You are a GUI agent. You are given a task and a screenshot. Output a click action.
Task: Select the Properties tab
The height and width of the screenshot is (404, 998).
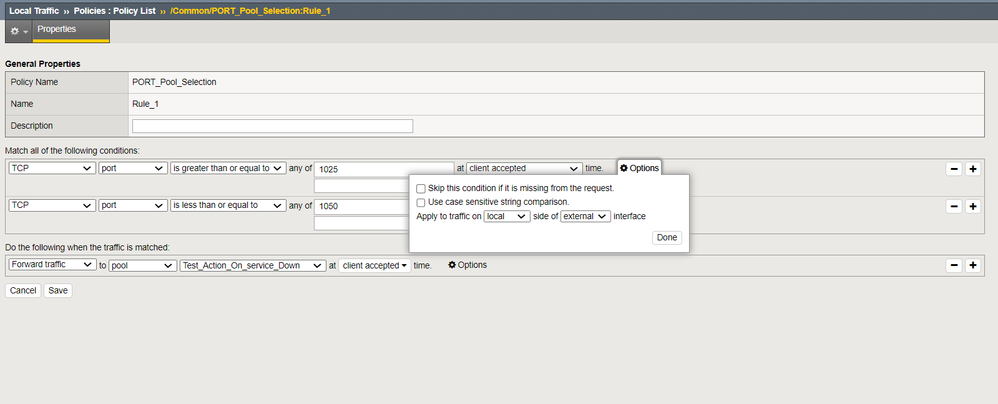(57, 30)
